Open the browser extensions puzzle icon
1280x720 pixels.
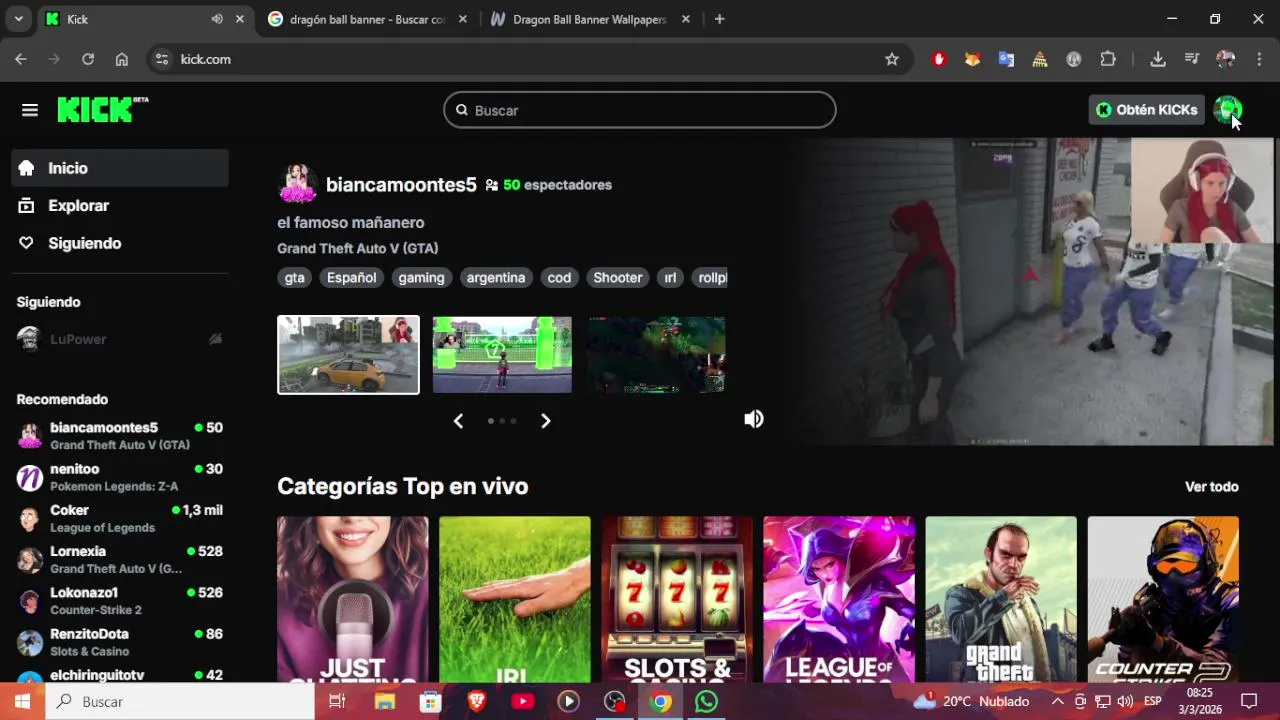pyautogui.click(x=1108, y=59)
